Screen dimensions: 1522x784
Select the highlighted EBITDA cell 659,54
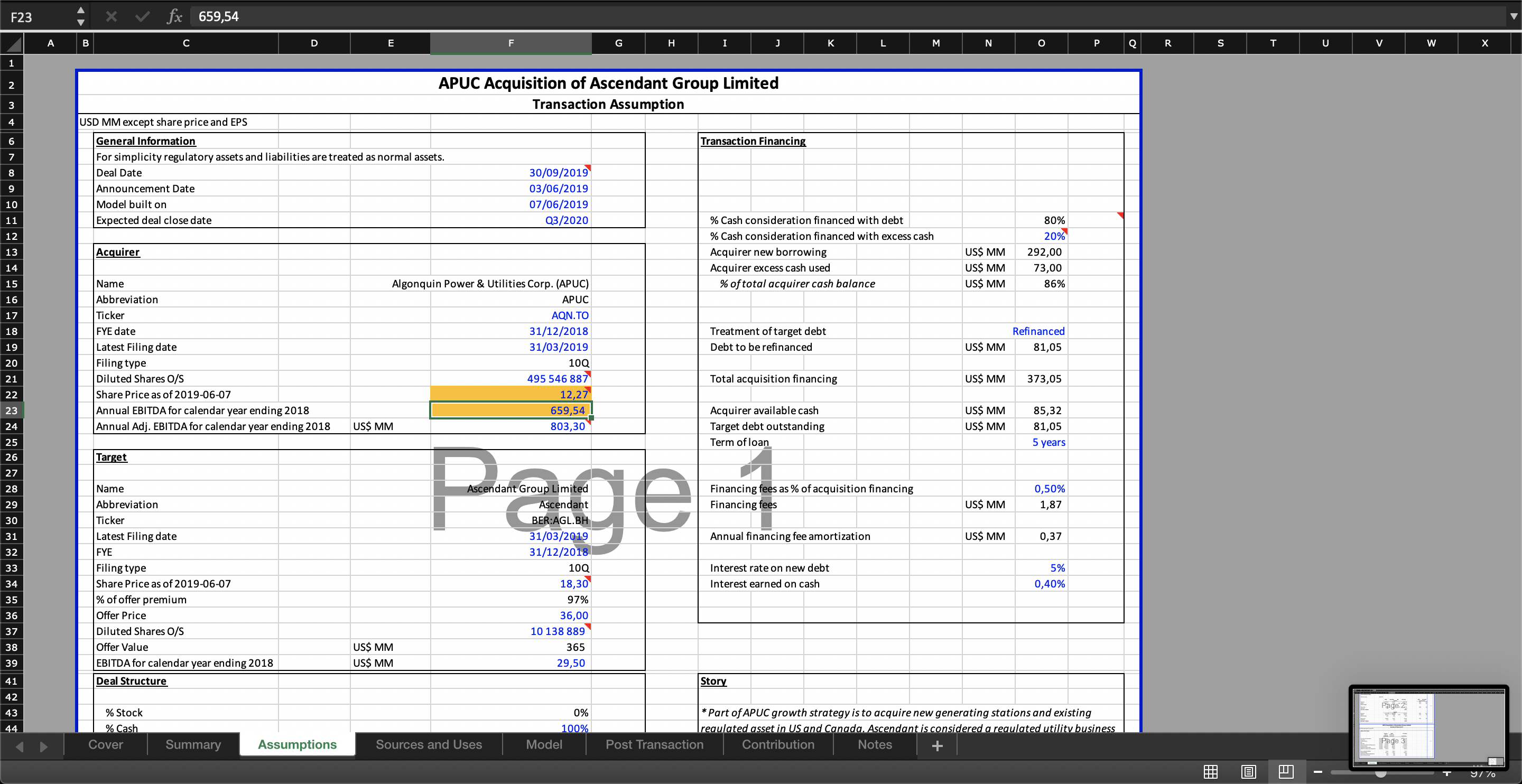tap(511, 410)
